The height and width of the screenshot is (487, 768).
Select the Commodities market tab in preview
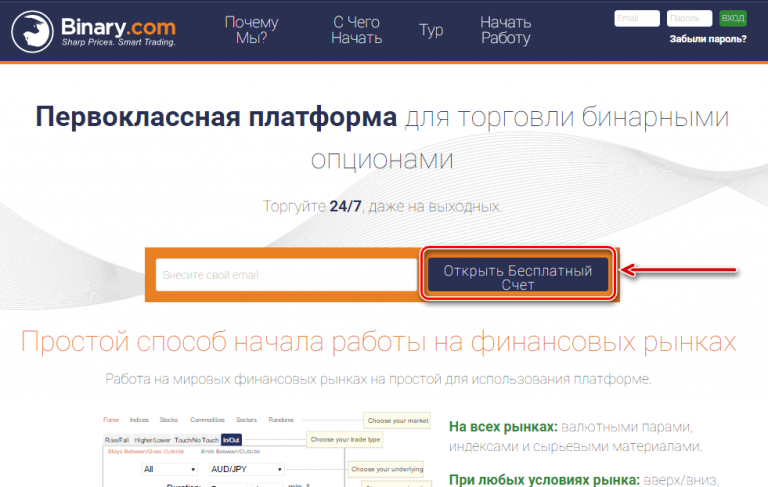[x=207, y=420]
